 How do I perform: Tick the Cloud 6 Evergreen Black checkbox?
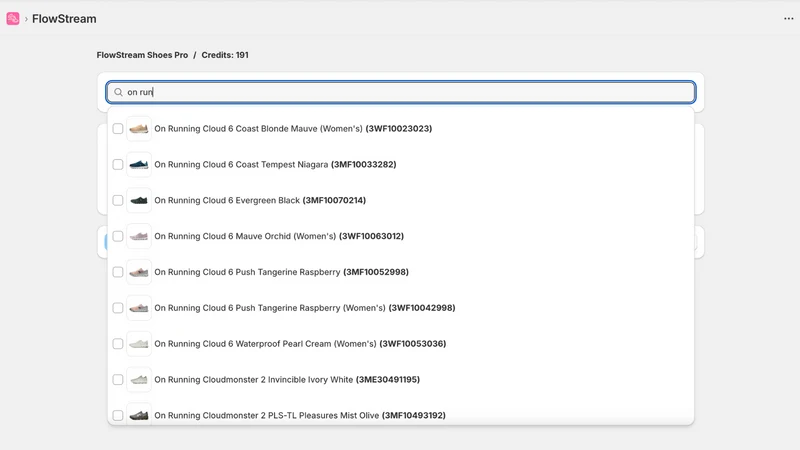click(x=118, y=201)
